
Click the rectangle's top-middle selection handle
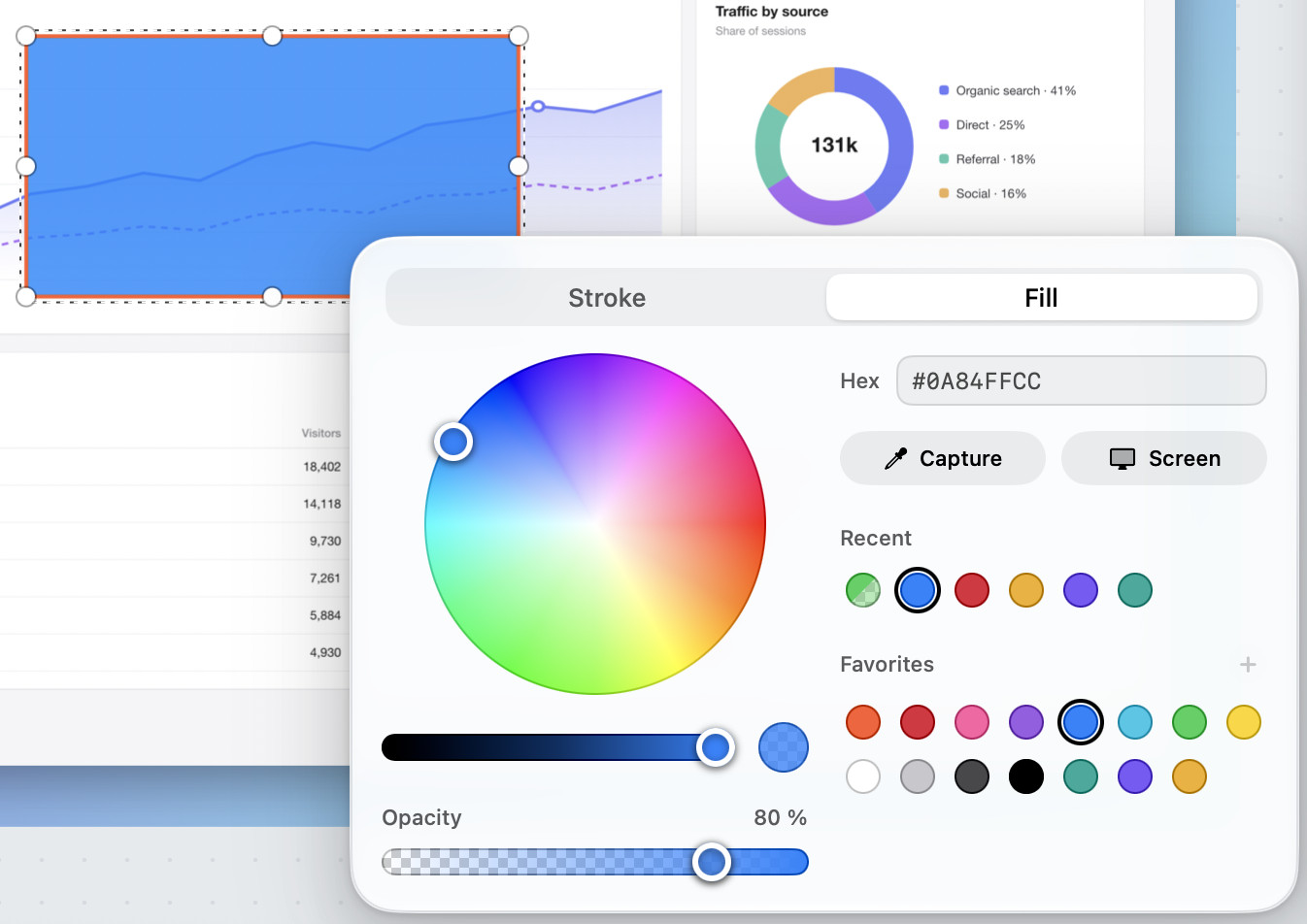coord(272,36)
